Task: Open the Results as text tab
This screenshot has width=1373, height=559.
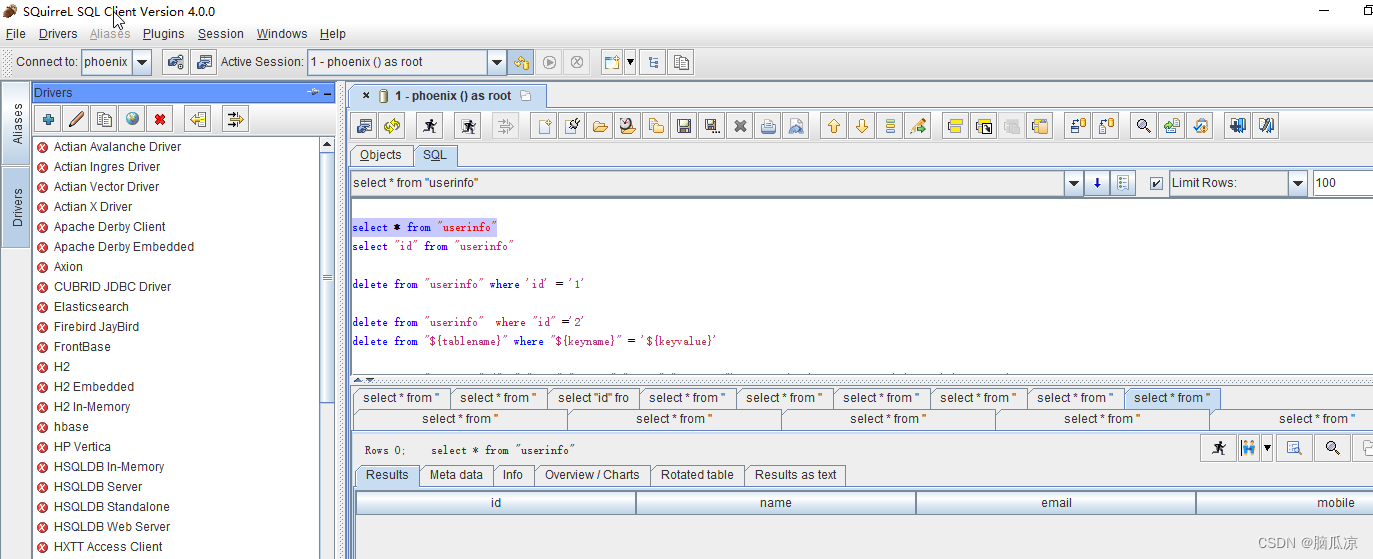Action: coord(796,475)
